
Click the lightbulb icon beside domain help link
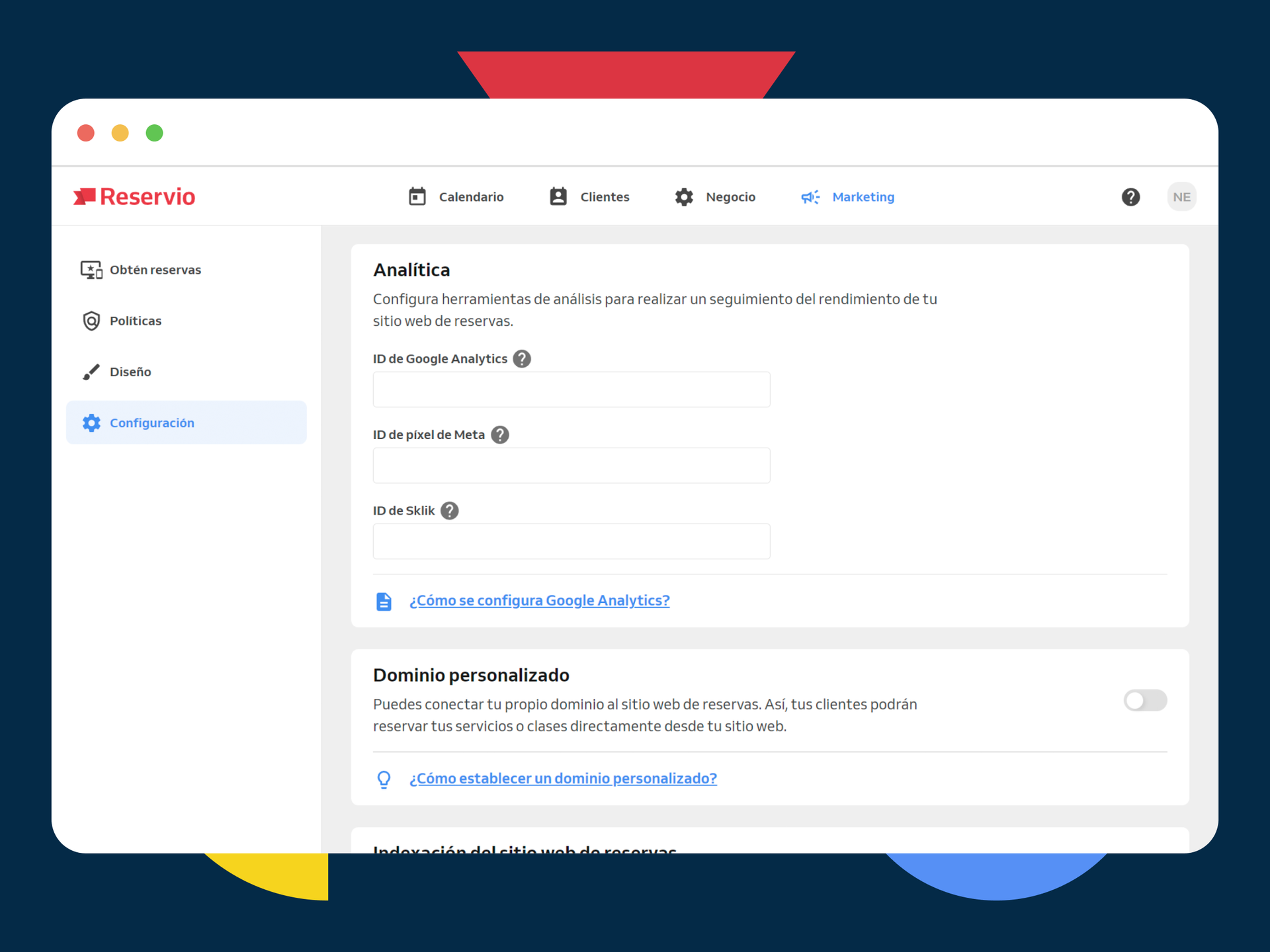pos(384,779)
